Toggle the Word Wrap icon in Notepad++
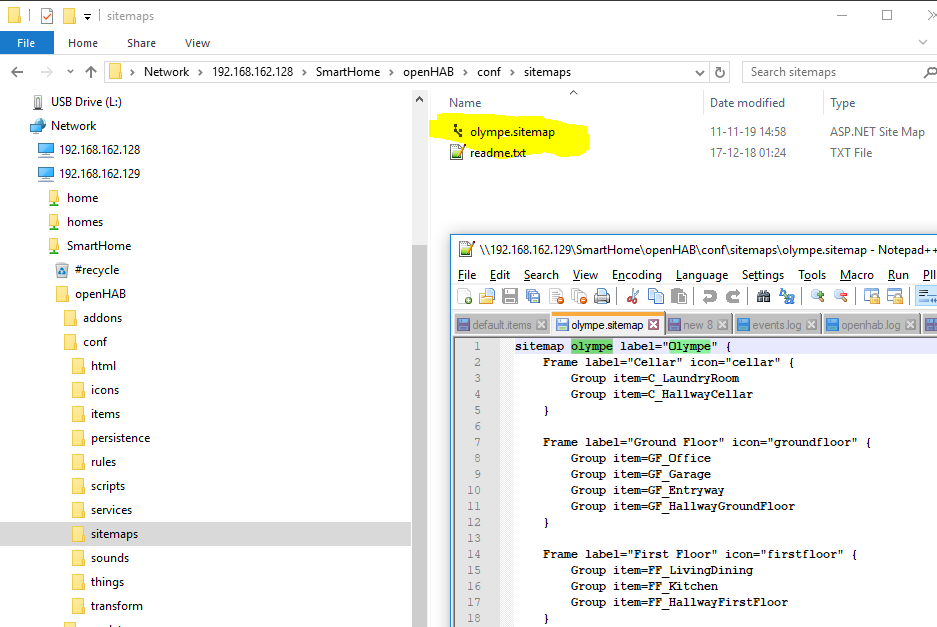The image size is (937, 627). click(926, 296)
